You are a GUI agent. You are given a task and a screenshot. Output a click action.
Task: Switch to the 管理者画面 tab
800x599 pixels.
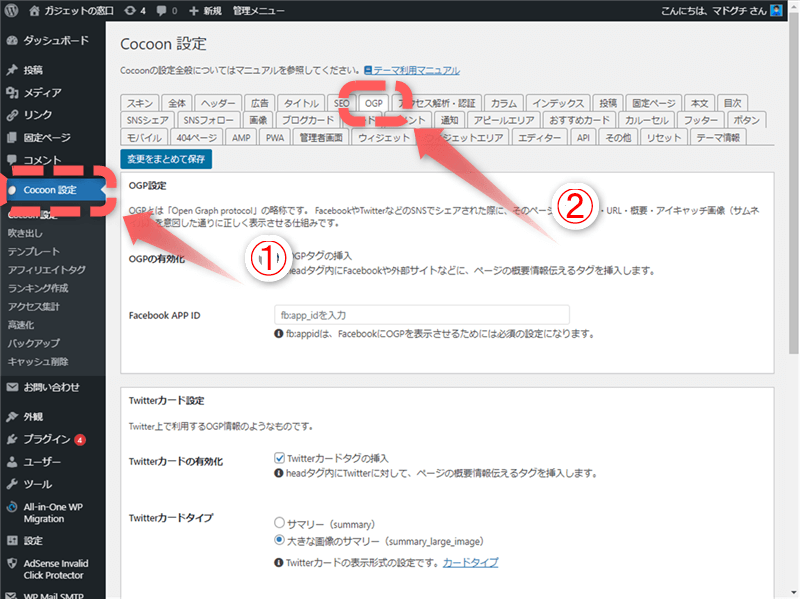pos(321,138)
